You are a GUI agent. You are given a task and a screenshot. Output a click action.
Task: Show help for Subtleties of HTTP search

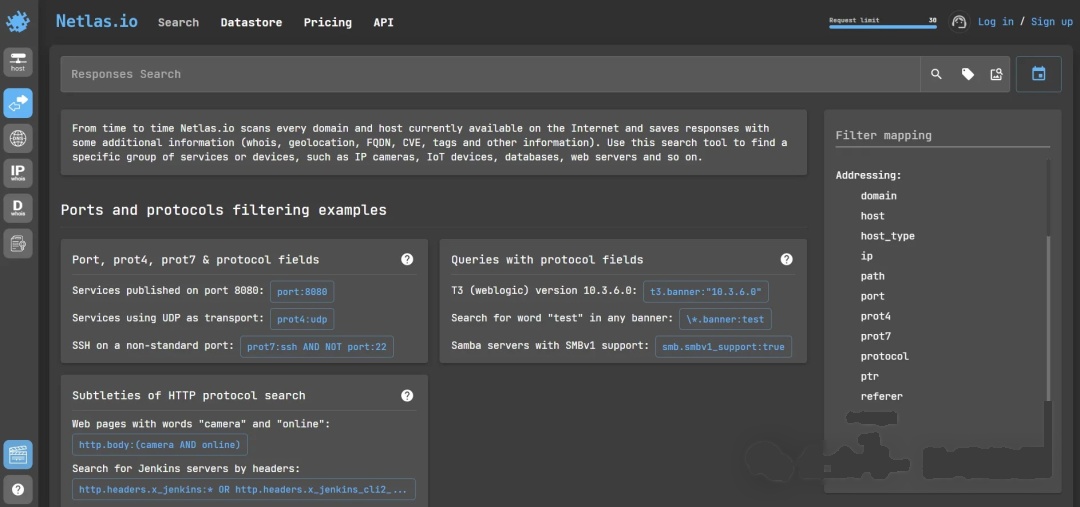click(x=407, y=395)
